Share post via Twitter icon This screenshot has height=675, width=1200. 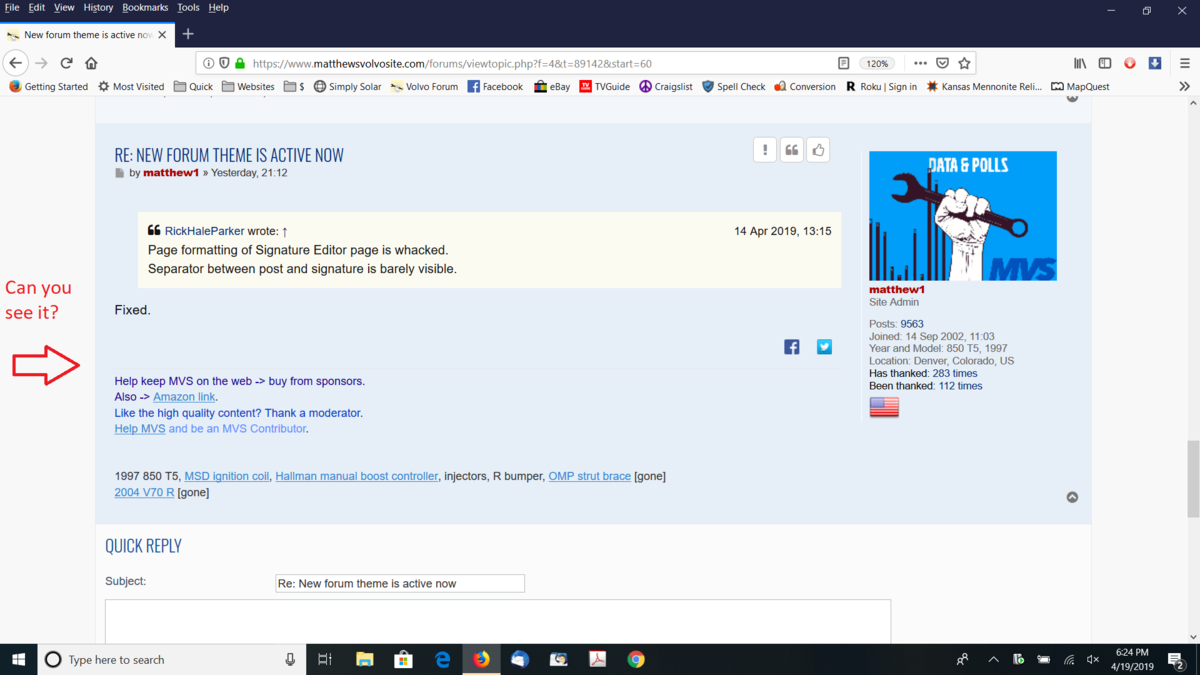pyautogui.click(x=824, y=347)
